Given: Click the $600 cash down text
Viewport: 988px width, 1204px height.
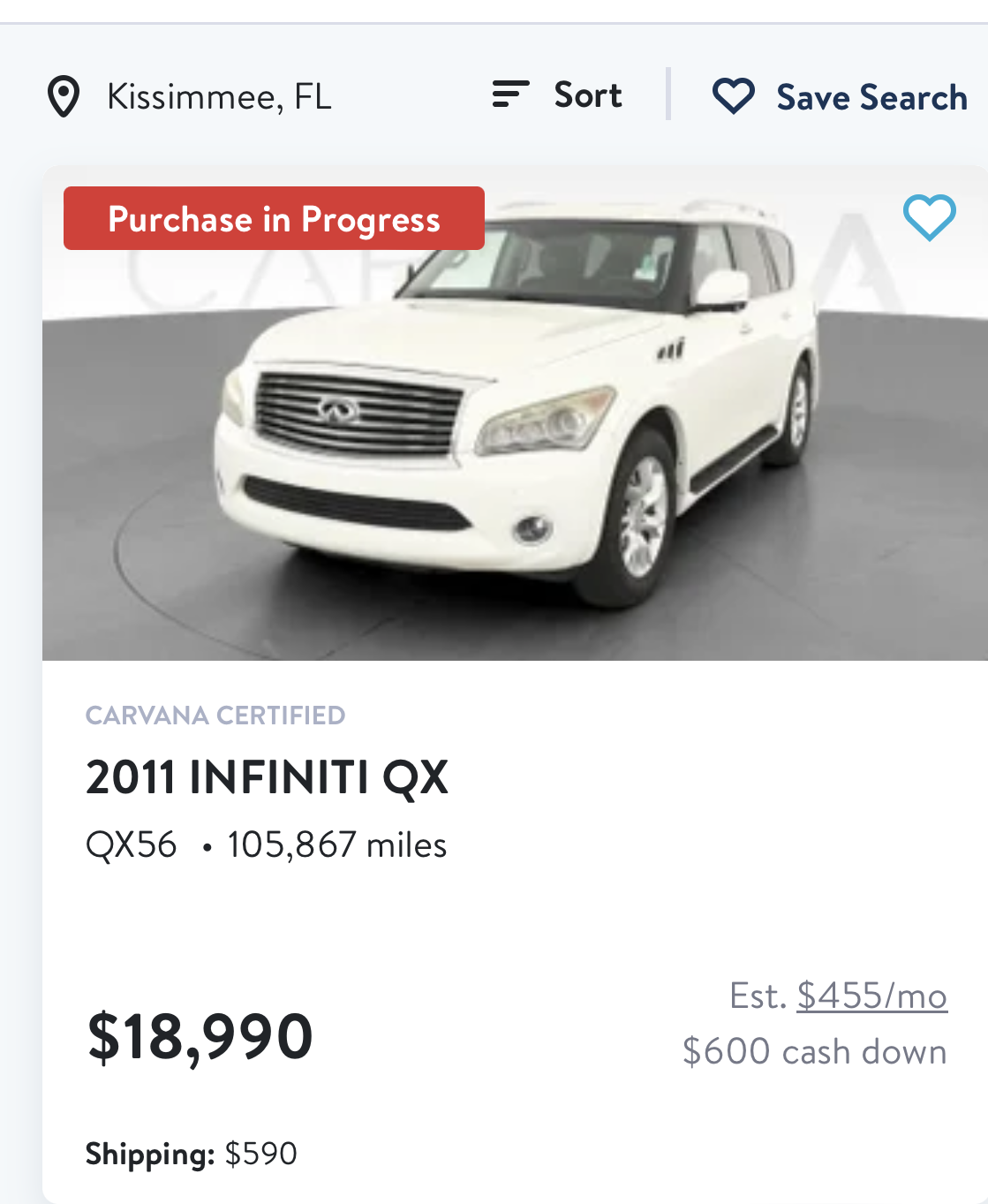Looking at the screenshot, I should pyautogui.click(x=814, y=1051).
